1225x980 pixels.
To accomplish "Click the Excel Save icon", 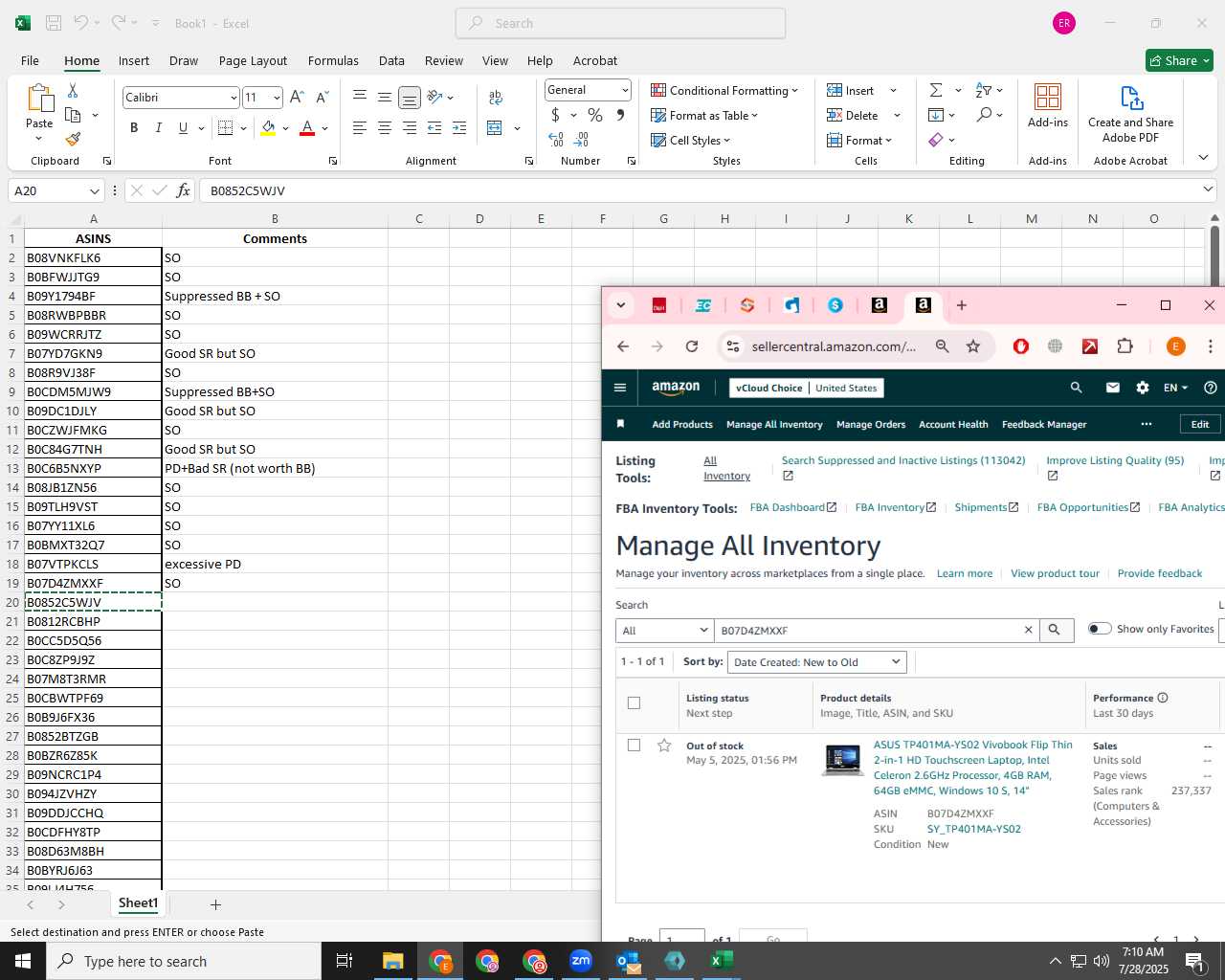I will 54,23.
